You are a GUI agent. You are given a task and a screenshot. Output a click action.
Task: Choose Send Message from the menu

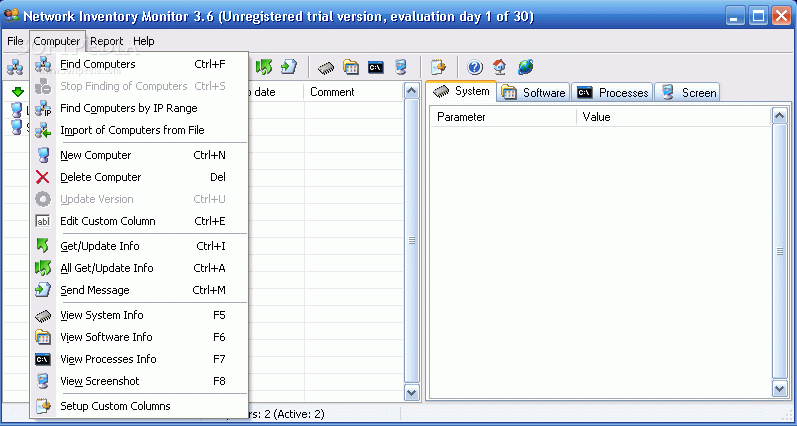click(139, 290)
